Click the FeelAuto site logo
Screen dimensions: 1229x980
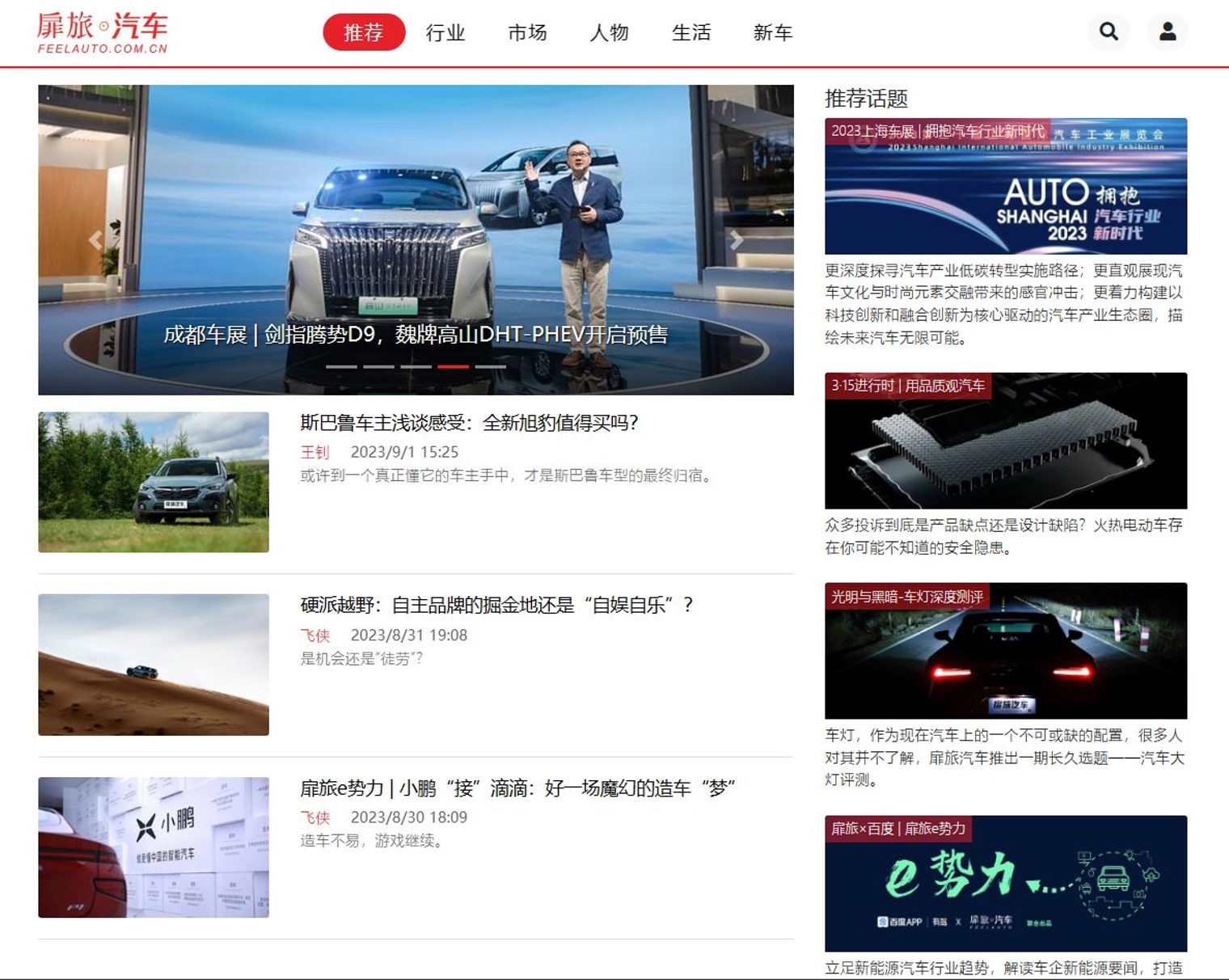103,33
